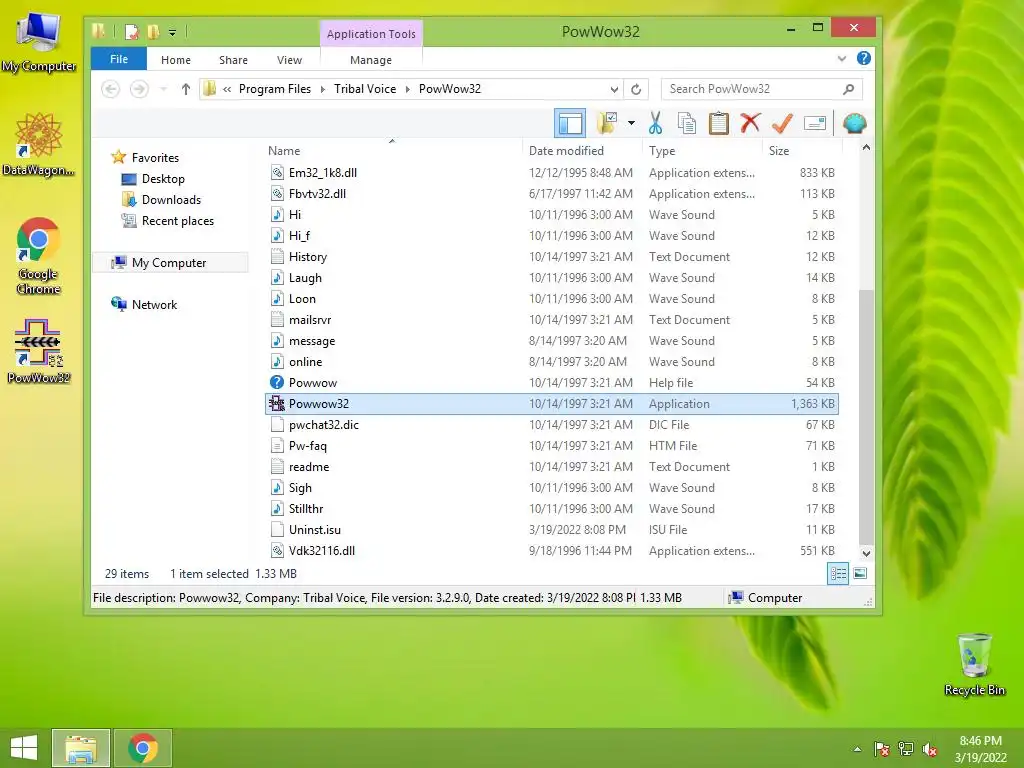Screen dimensions: 1024x768
Task: Open the Customize Quick Access Toolbar dropdown
Action: tap(172, 32)
